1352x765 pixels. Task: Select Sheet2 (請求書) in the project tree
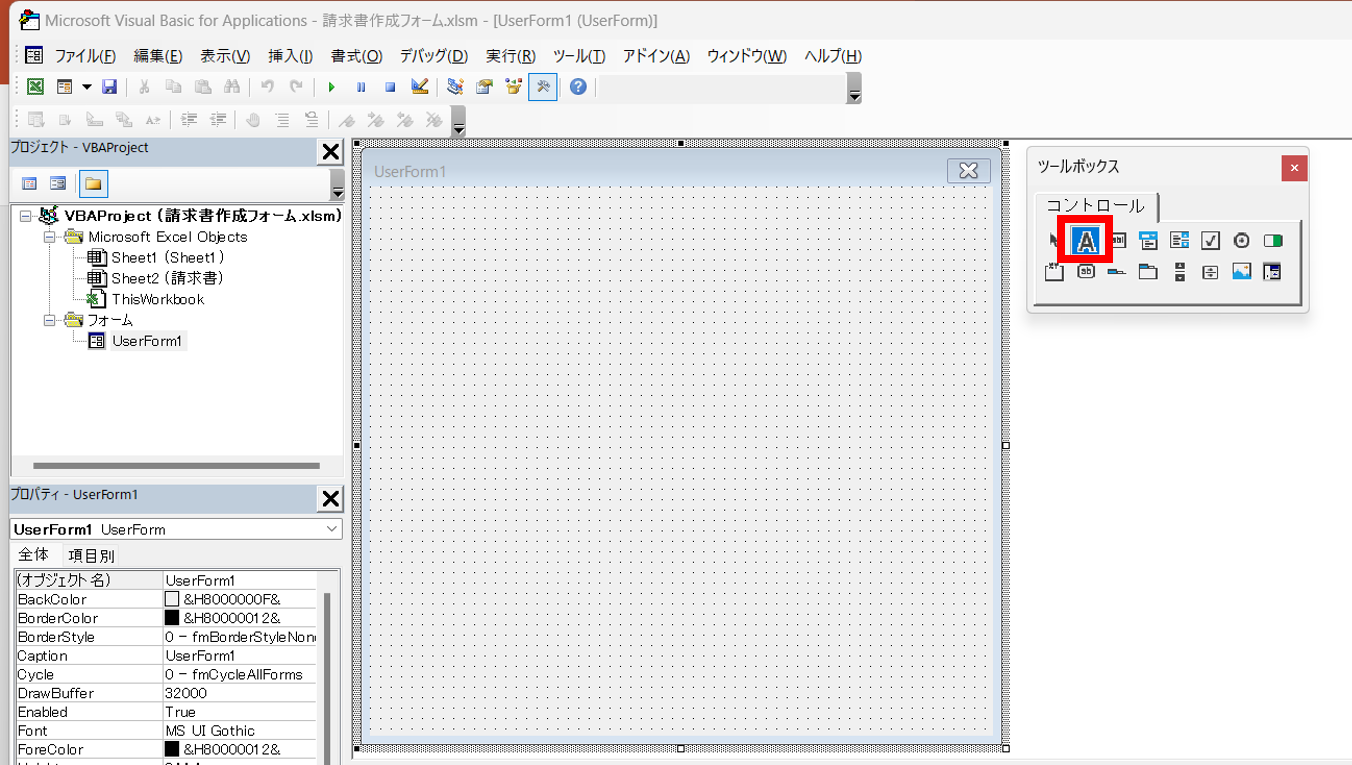[166, 278]
